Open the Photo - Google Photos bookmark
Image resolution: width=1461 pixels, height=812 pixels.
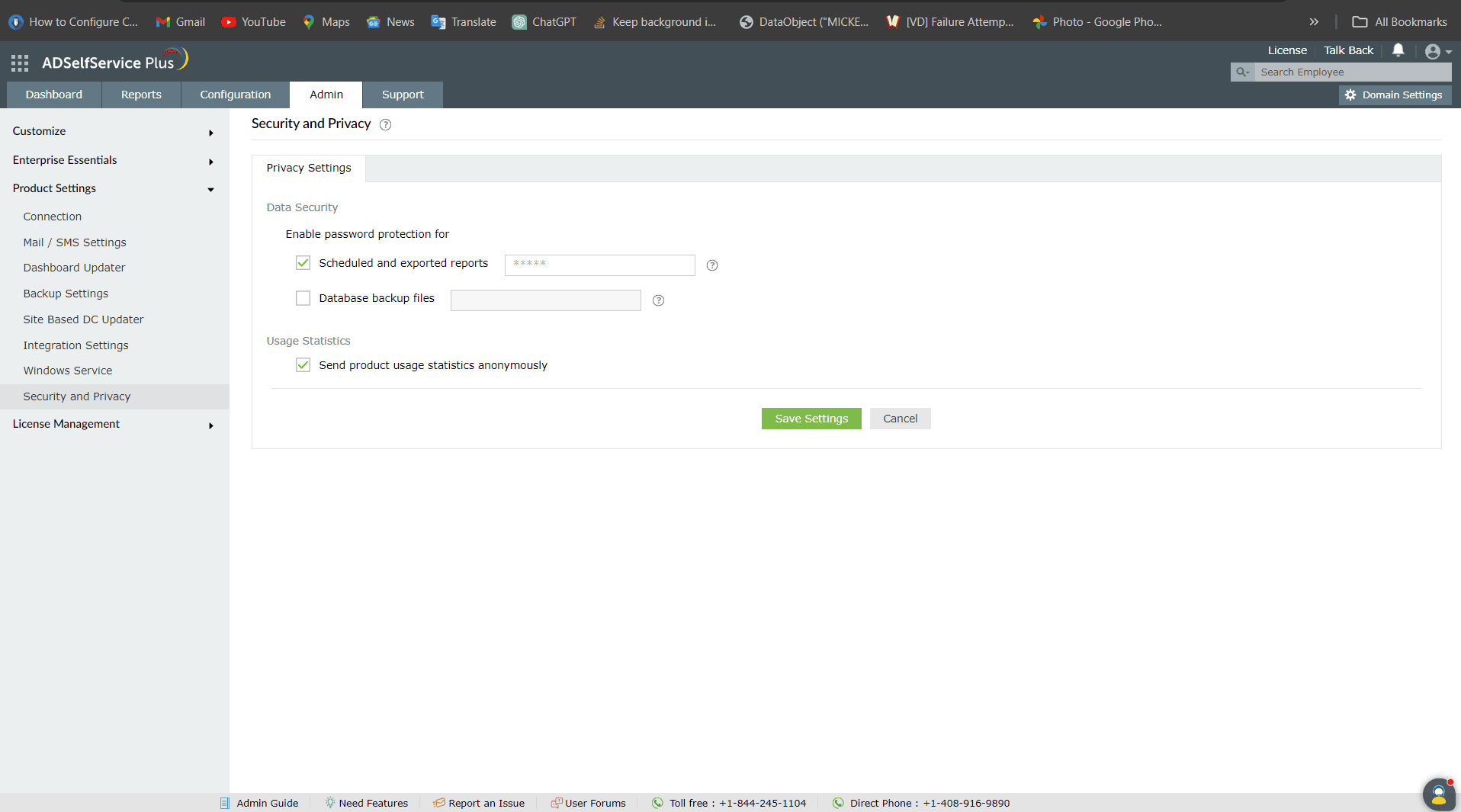[x=1097, y=22]
